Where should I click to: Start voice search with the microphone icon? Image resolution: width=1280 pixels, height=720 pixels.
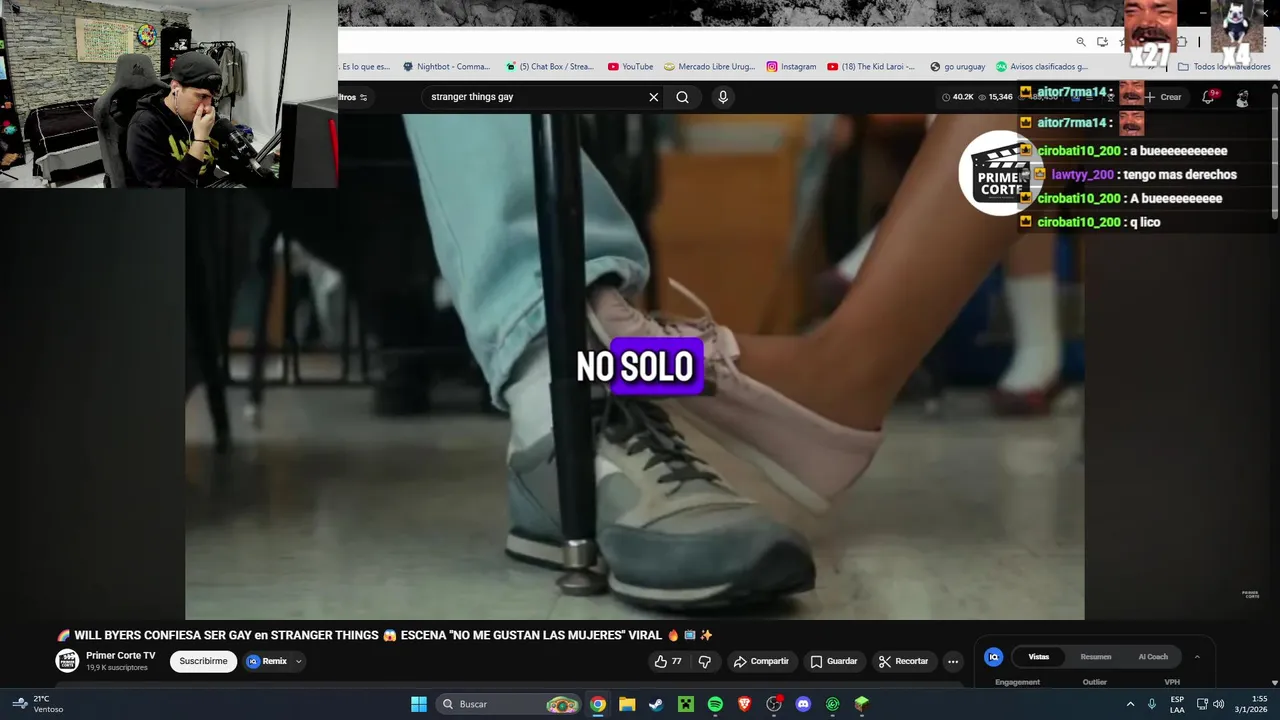click(x=723, y=97)
